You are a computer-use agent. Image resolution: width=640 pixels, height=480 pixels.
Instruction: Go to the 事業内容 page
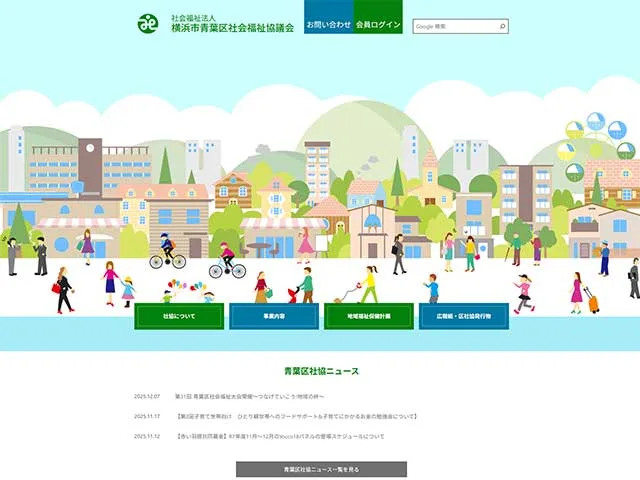[274, 316]
